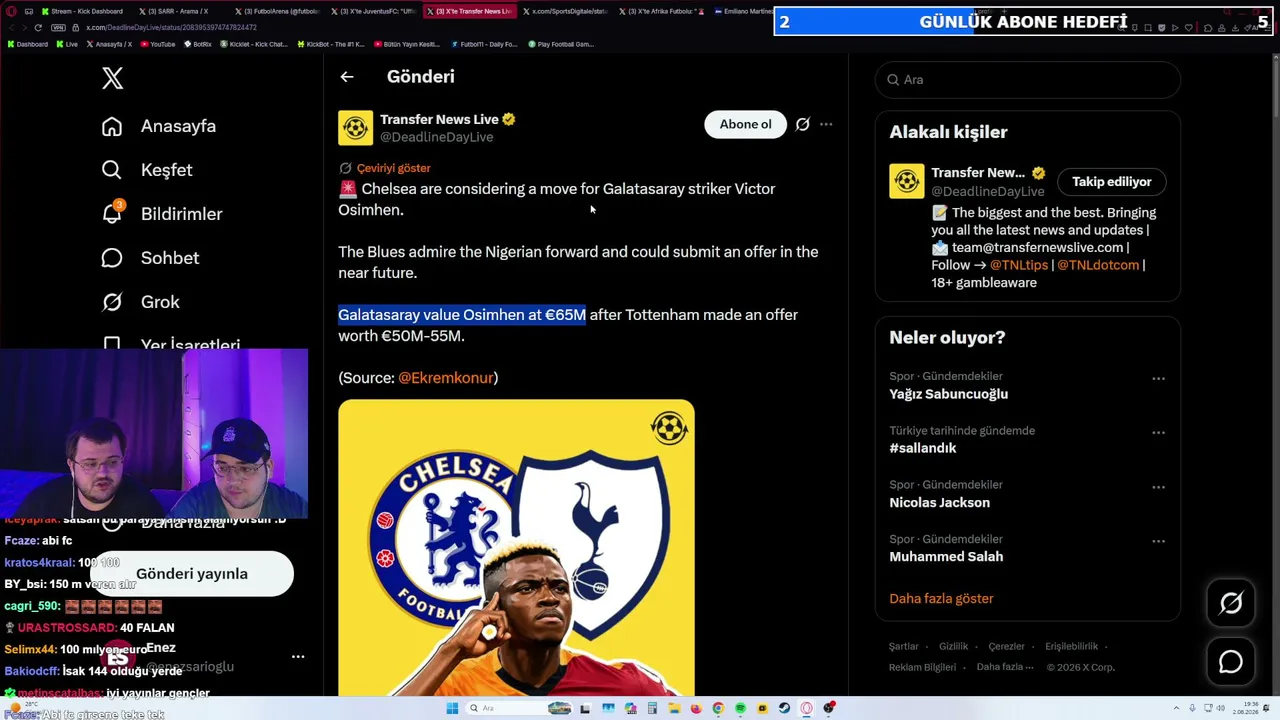Open the @Ekremkonur mention link
Viewport: 1280px width, 720px height.
(x=446, y=377)
